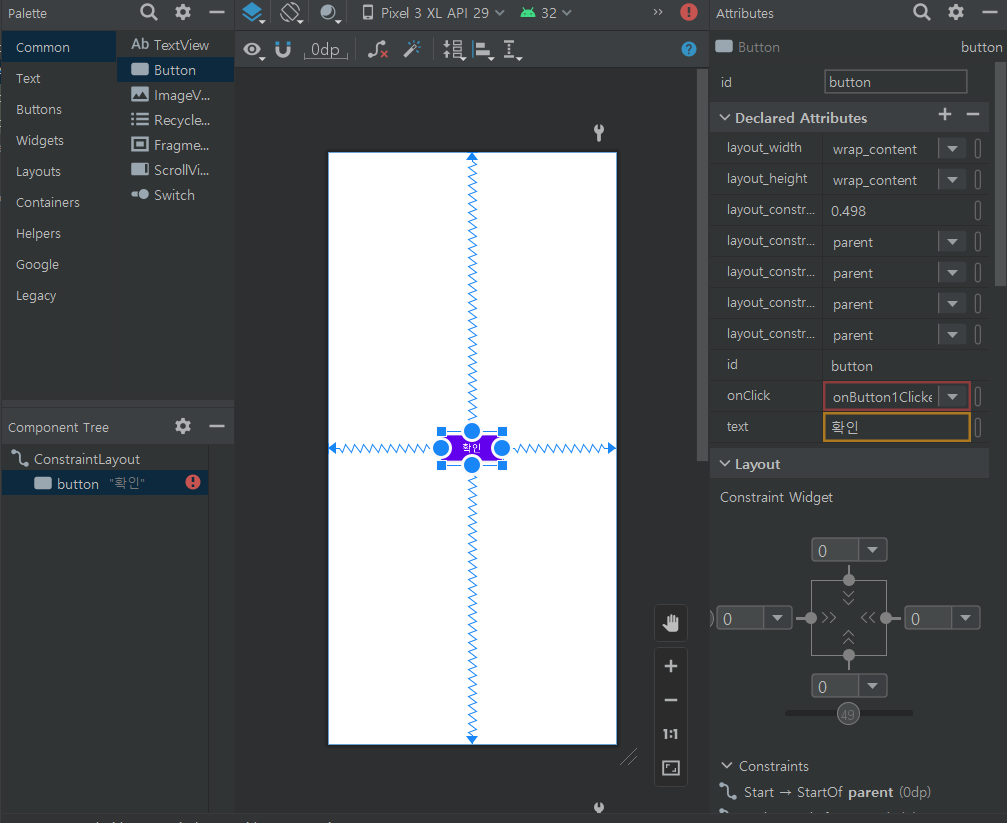Screen dimensions: 1007x823
Task: Add declared attribute plus icon
Action: tap(945, 114)
